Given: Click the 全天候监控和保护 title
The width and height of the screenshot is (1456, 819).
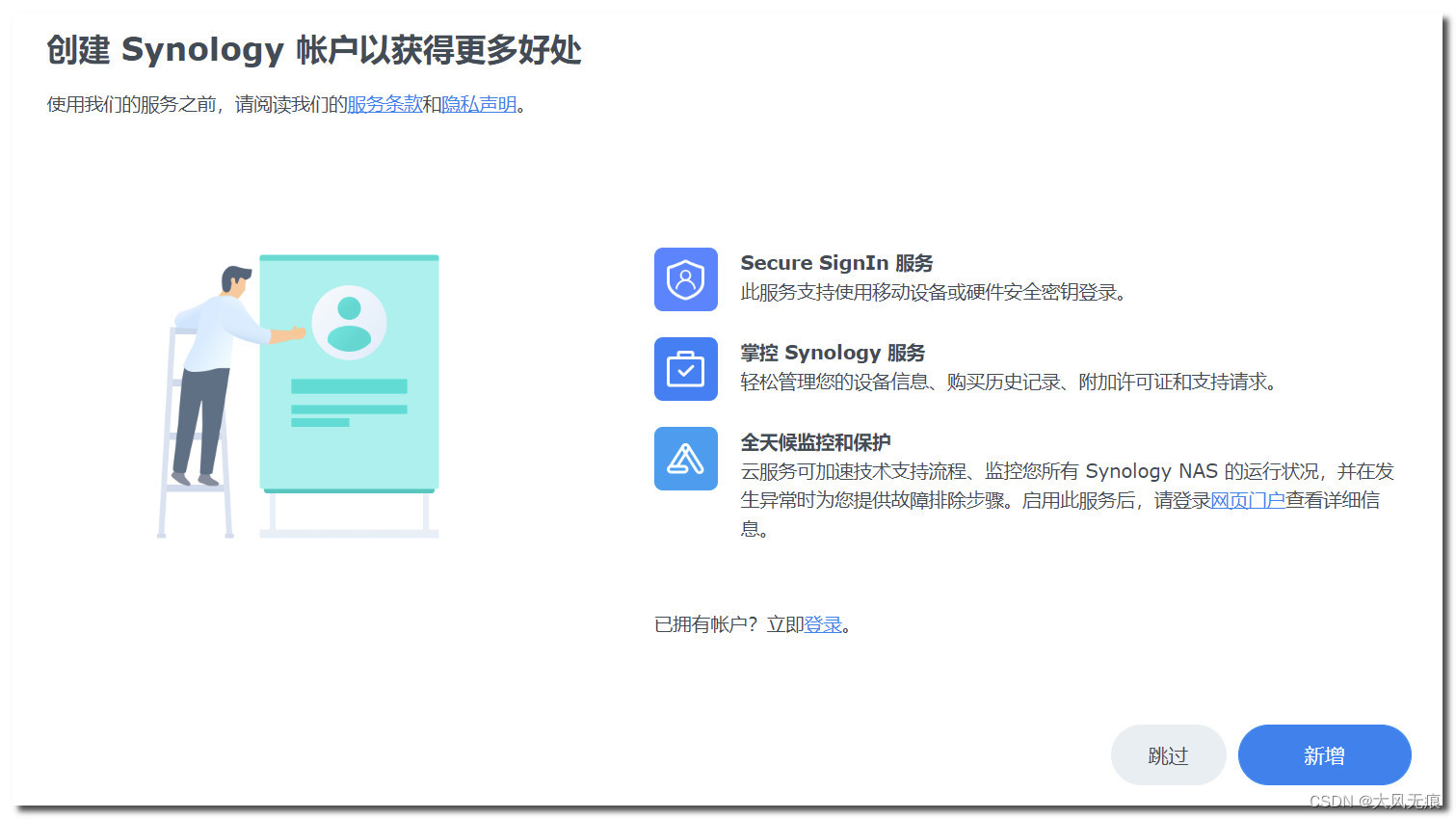Looking at the screenshot, I should 815,442.
